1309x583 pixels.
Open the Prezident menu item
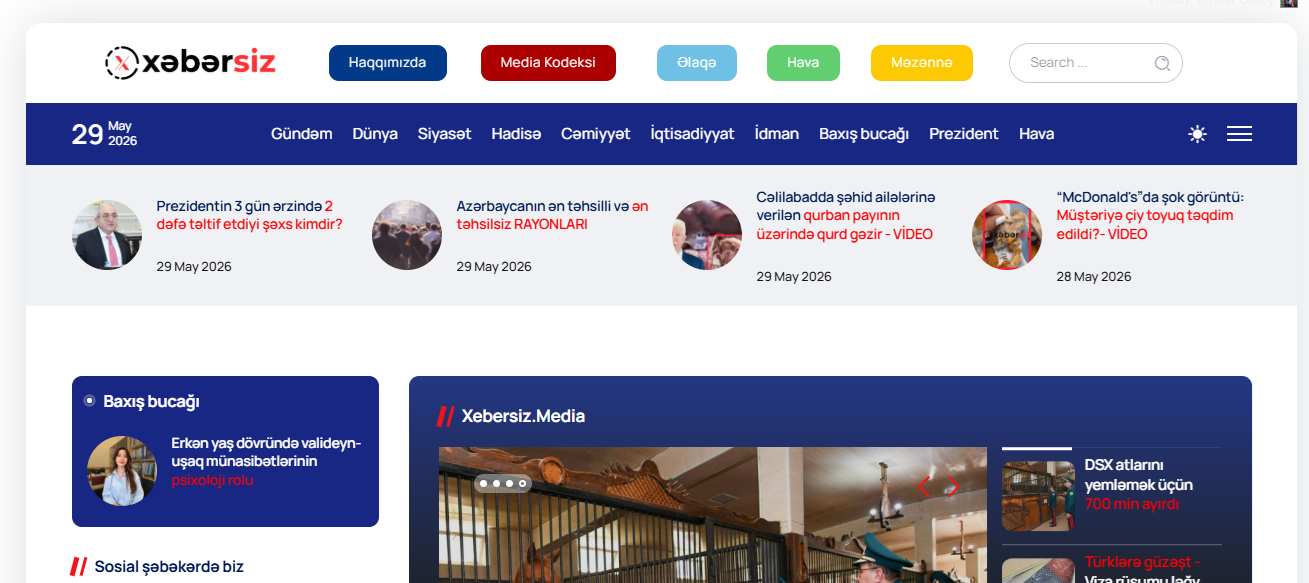coord(964,134)
